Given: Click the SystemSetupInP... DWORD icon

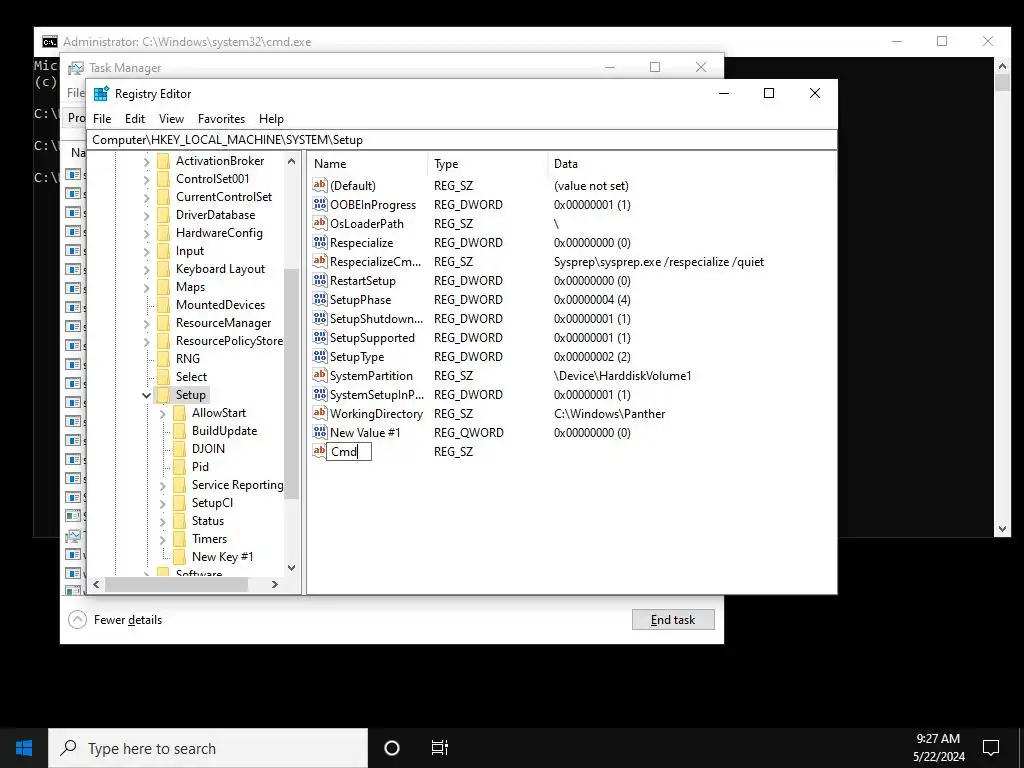Looking at the screenshot, I should point(319,394).
